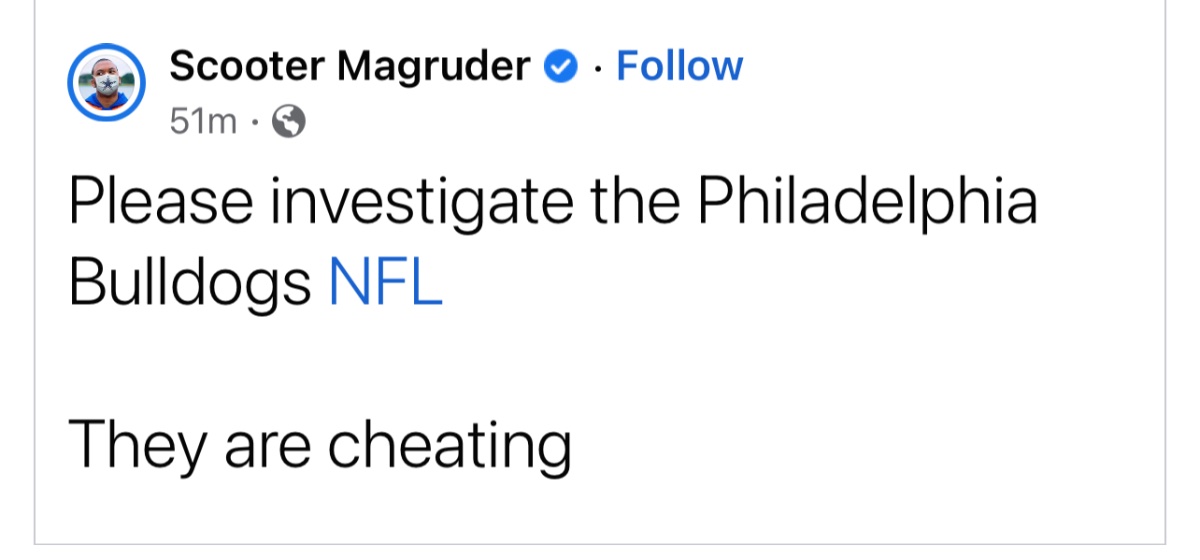This screenshot has width=1200, height=560.
Task: Click the word Please starting the post
Action: coord(161,201)
